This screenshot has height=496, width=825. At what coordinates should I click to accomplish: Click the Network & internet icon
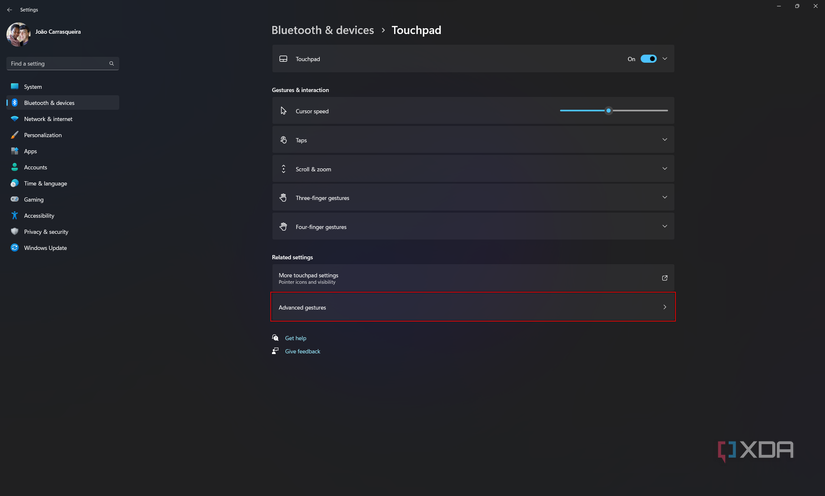click(15, 119)
